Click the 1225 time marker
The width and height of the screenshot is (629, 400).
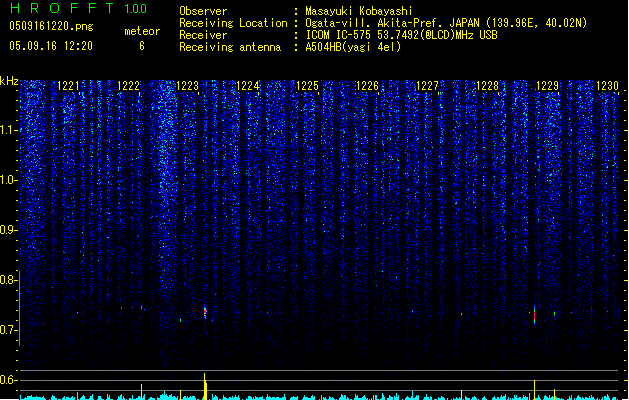point(307,86)
